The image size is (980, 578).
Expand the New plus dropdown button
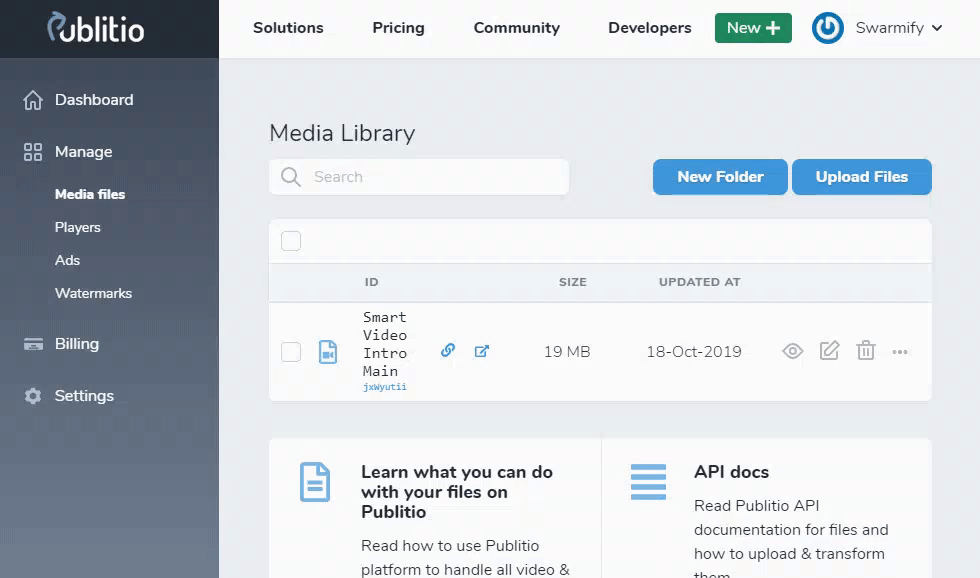click(x=753, y=28)
